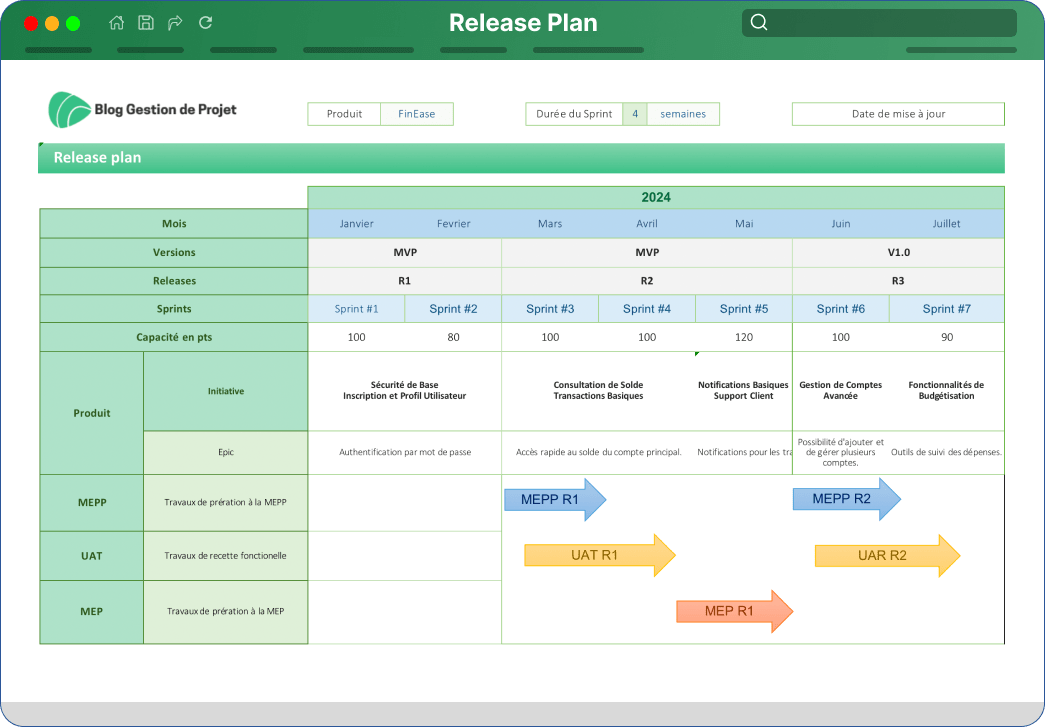Select the Avril month cell

pyautogui.click(x=647, y=224)
